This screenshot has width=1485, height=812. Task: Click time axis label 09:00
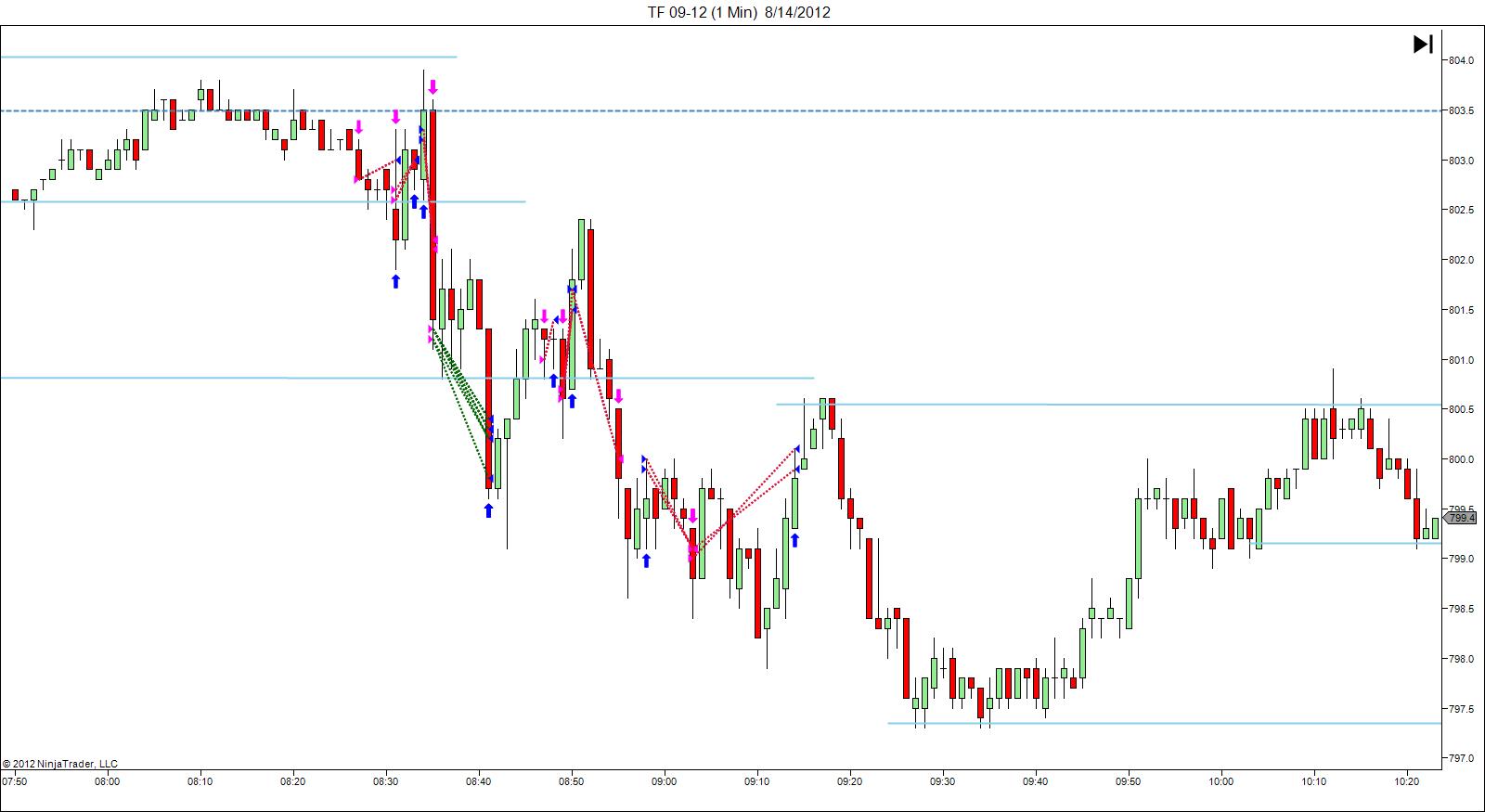click(x=664, y=782)
